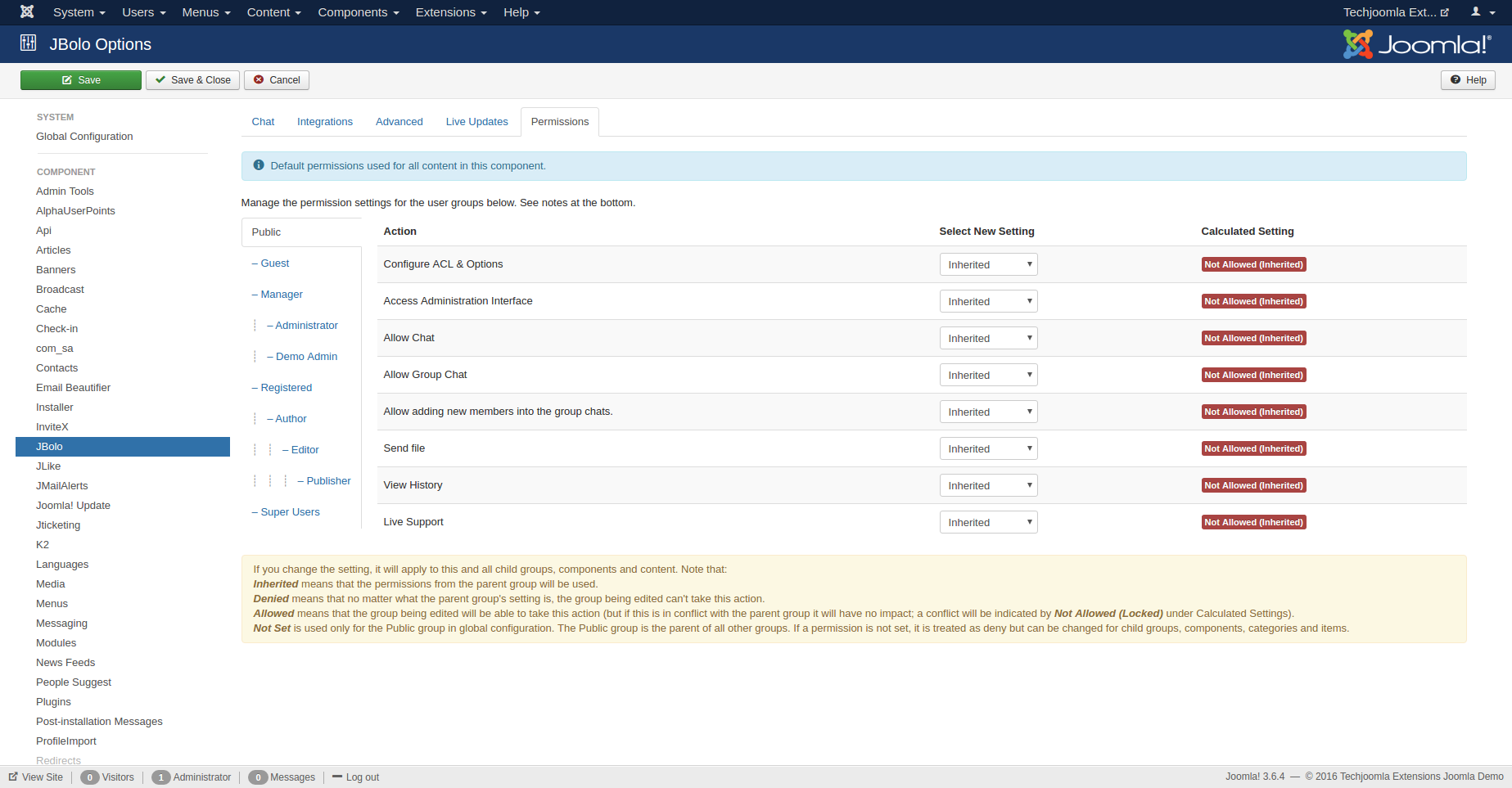Open Global Configuration in sidebar
Screen dimensions: 1512x788
coord(84,137)
